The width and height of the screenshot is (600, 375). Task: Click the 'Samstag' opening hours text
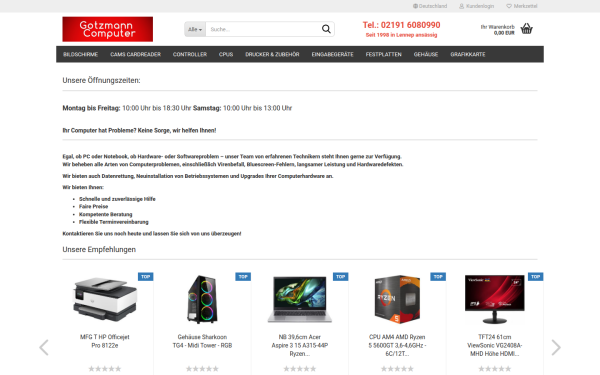(243, 108)
